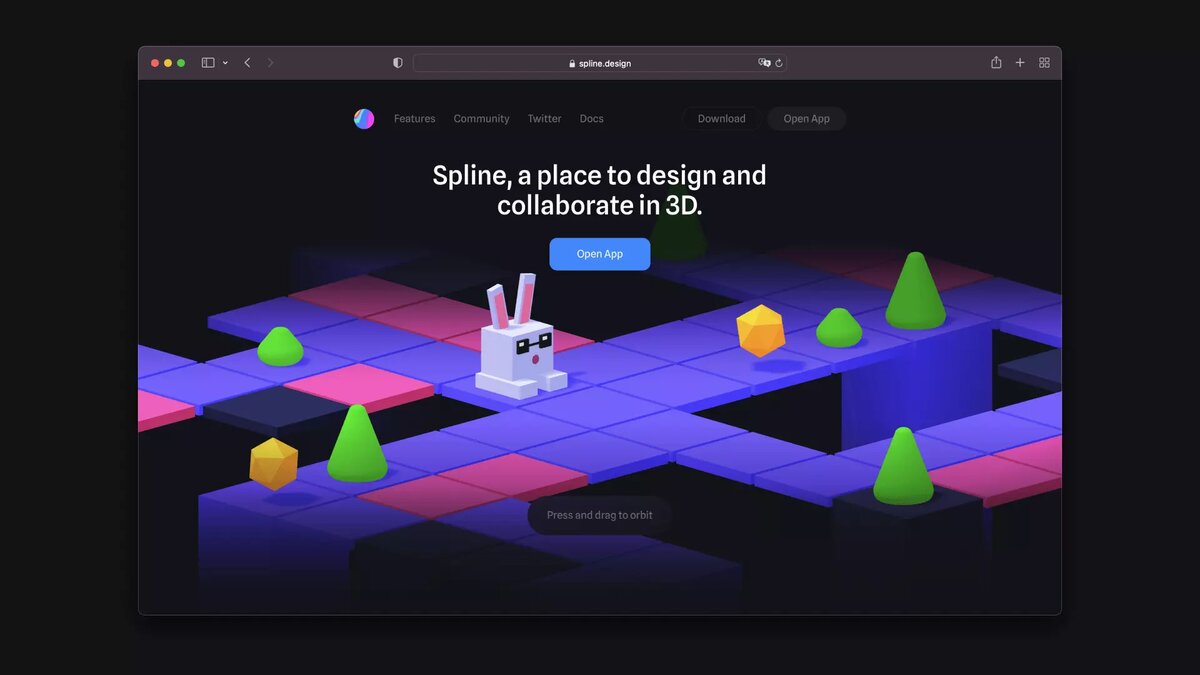
Task: Open the Share icon in Safari
Action: (x=996, y=62)
